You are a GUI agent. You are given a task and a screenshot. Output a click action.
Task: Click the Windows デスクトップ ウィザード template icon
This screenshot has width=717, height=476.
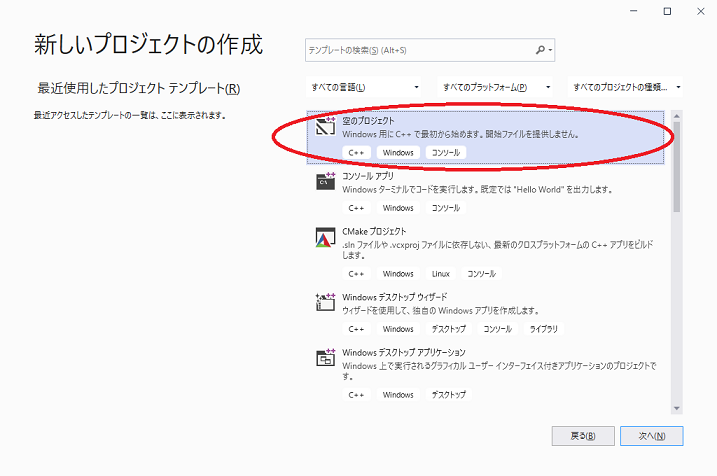325,302
